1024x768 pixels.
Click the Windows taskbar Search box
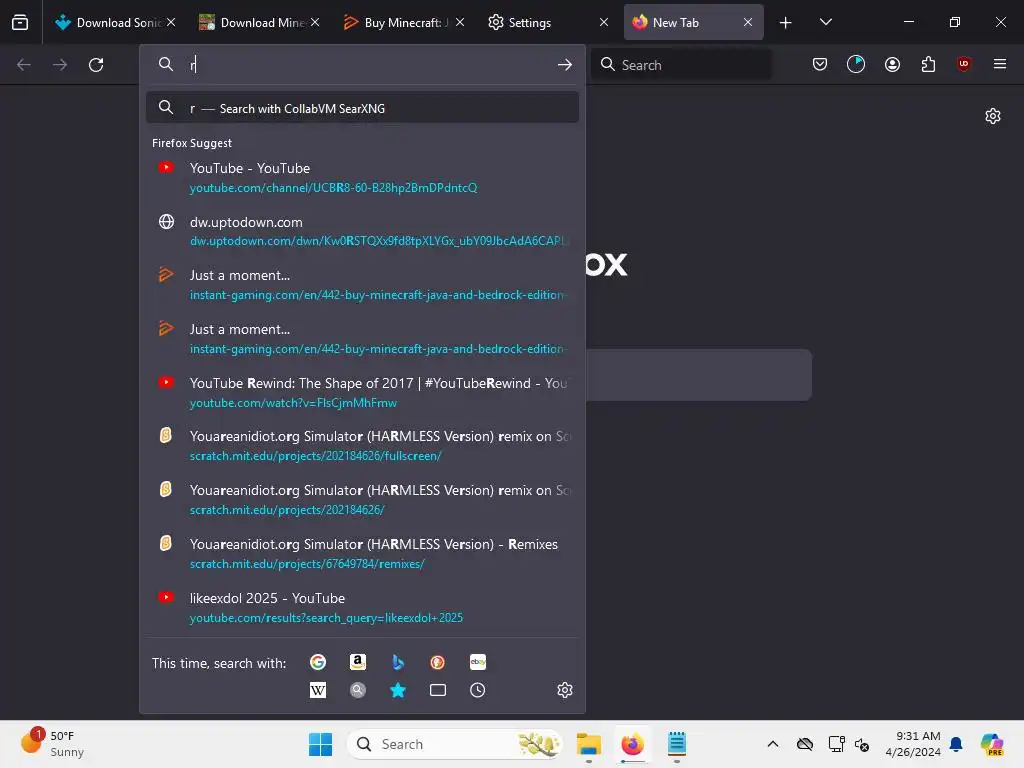455,744
